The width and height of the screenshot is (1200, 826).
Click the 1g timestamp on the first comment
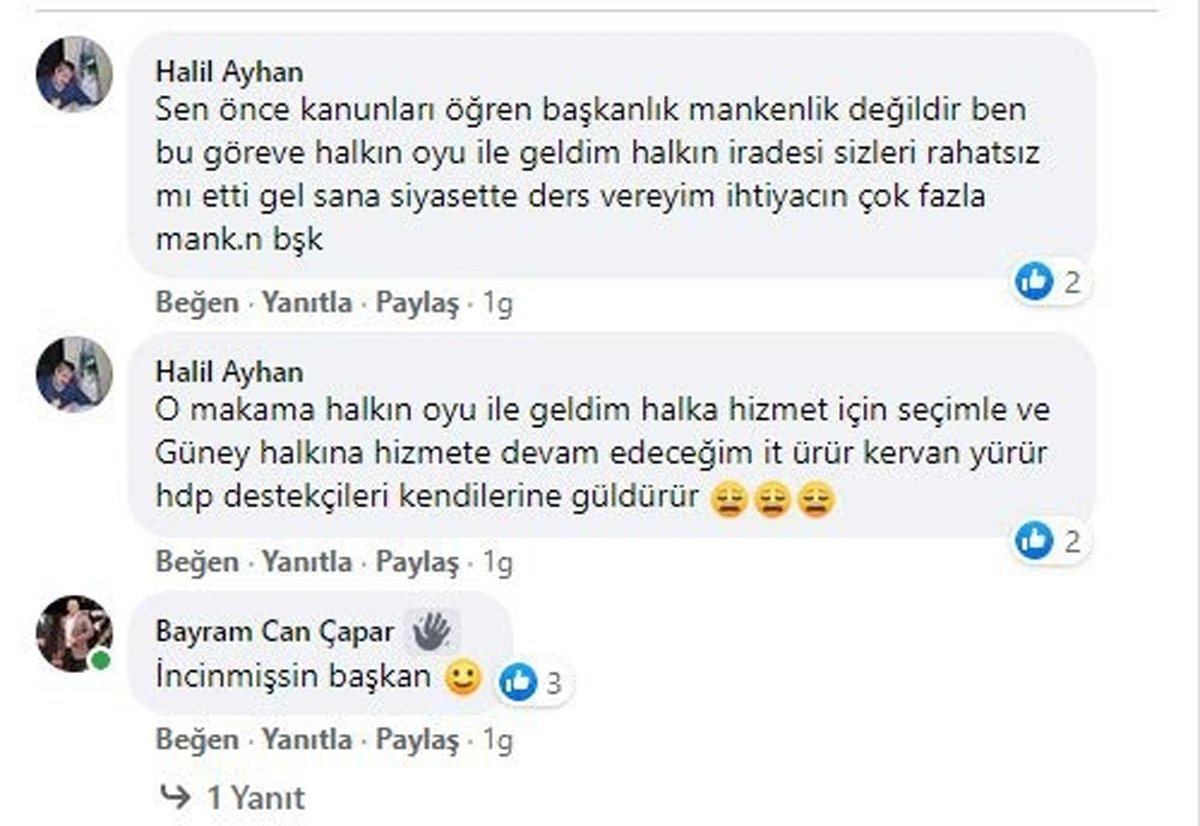tap(497, 303)
